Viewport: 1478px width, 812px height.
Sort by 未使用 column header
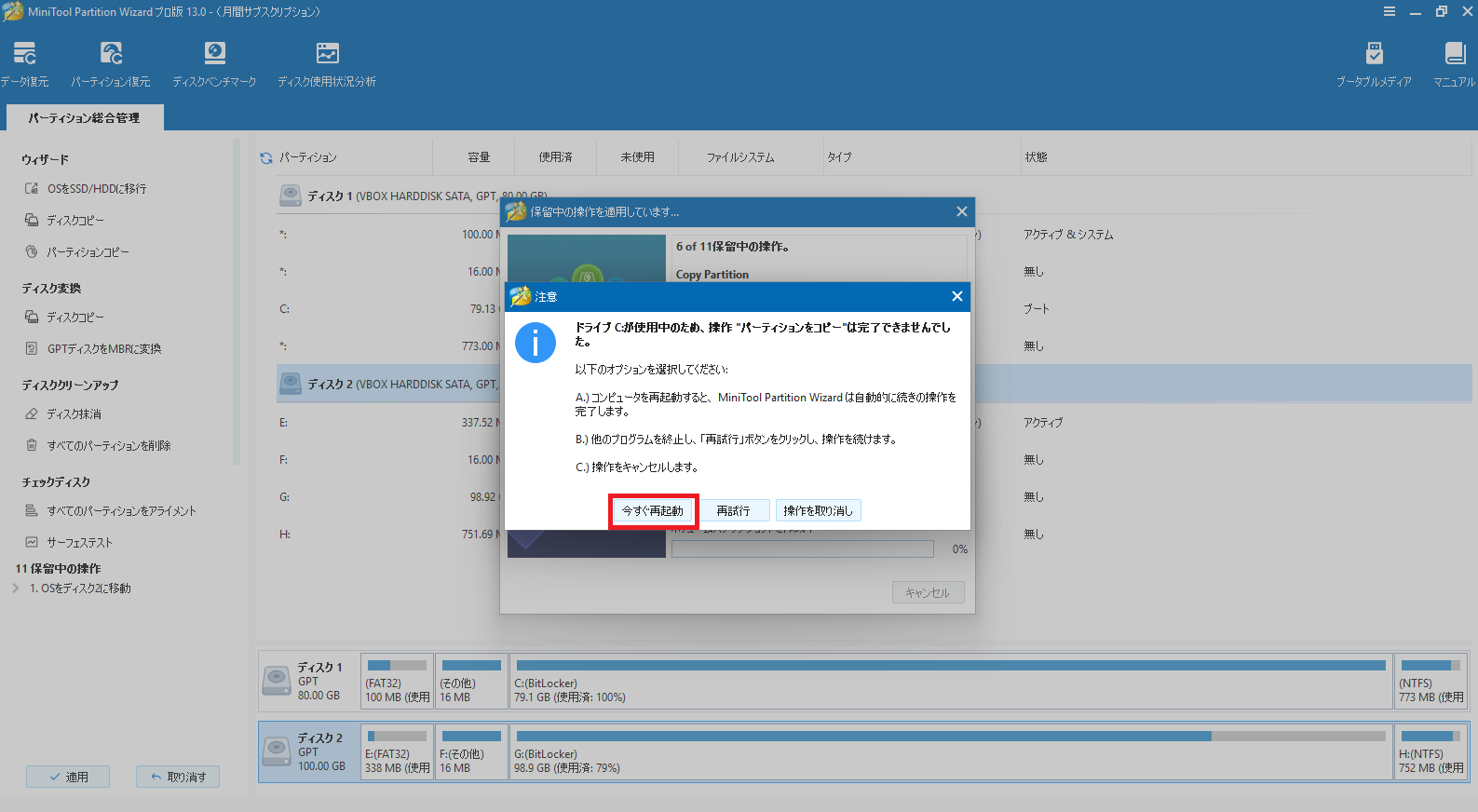click(x=637, y=157)
